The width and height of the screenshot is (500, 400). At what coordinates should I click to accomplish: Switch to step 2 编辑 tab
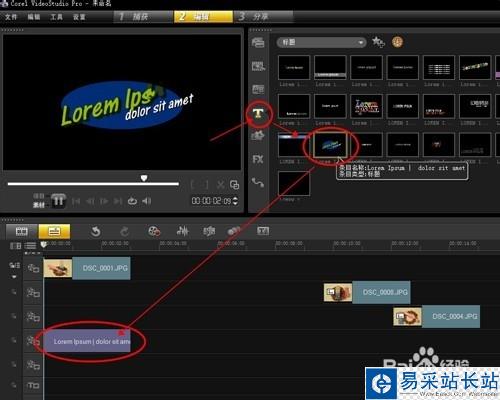pyautogui.click(x=203, y=17)
